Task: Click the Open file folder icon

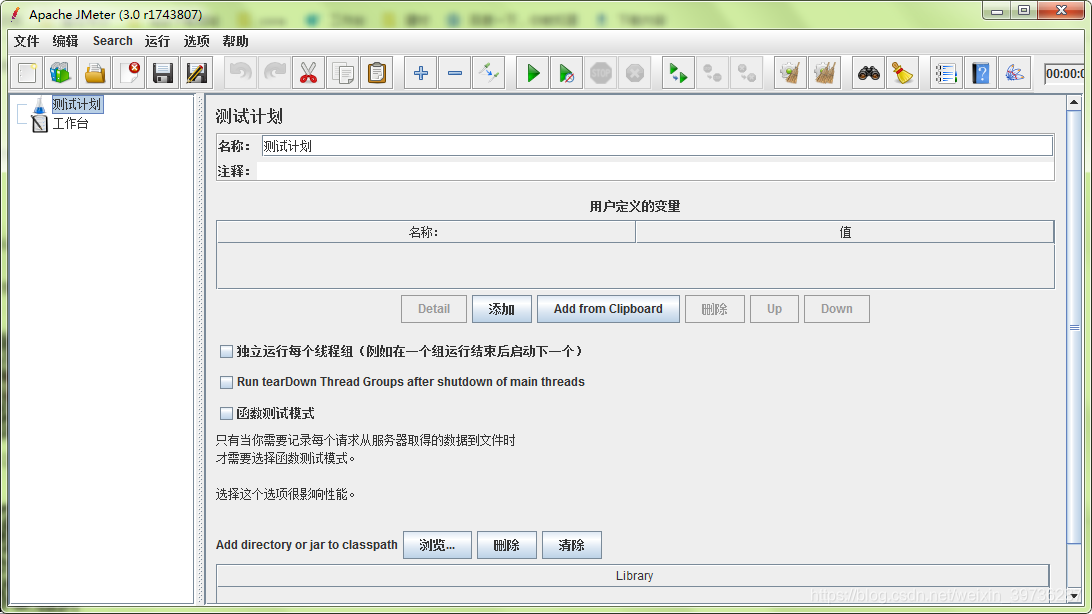Action: 95,73
